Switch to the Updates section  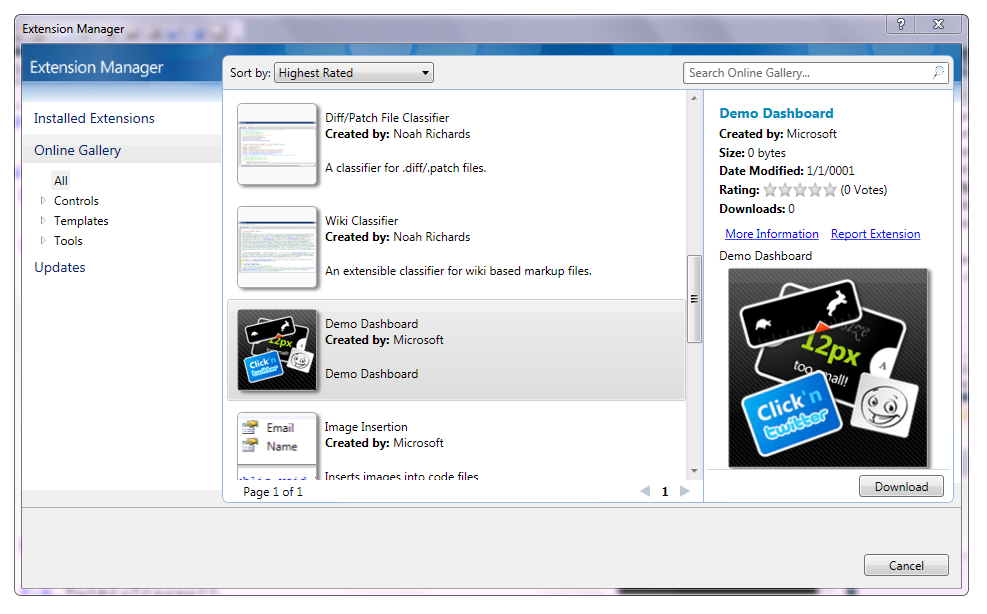pyautogui.click(x=60, y=267)
